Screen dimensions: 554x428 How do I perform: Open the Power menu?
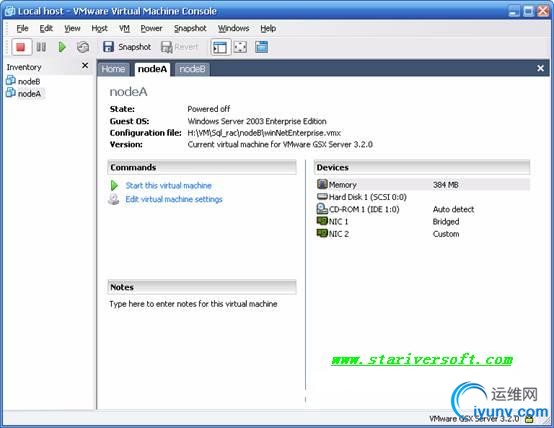pyautogui.click(x=151, y=28)
